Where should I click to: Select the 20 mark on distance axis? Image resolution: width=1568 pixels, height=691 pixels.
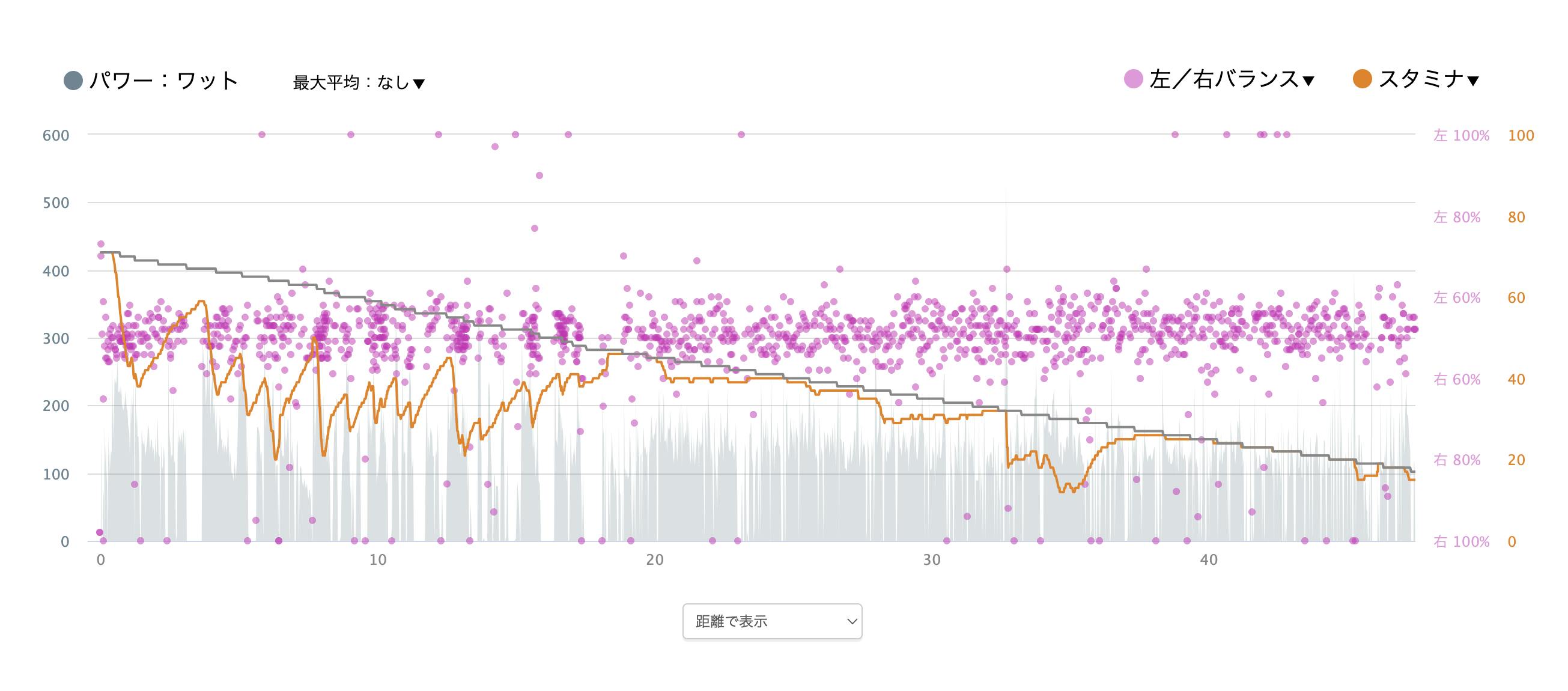click(655, 560)
